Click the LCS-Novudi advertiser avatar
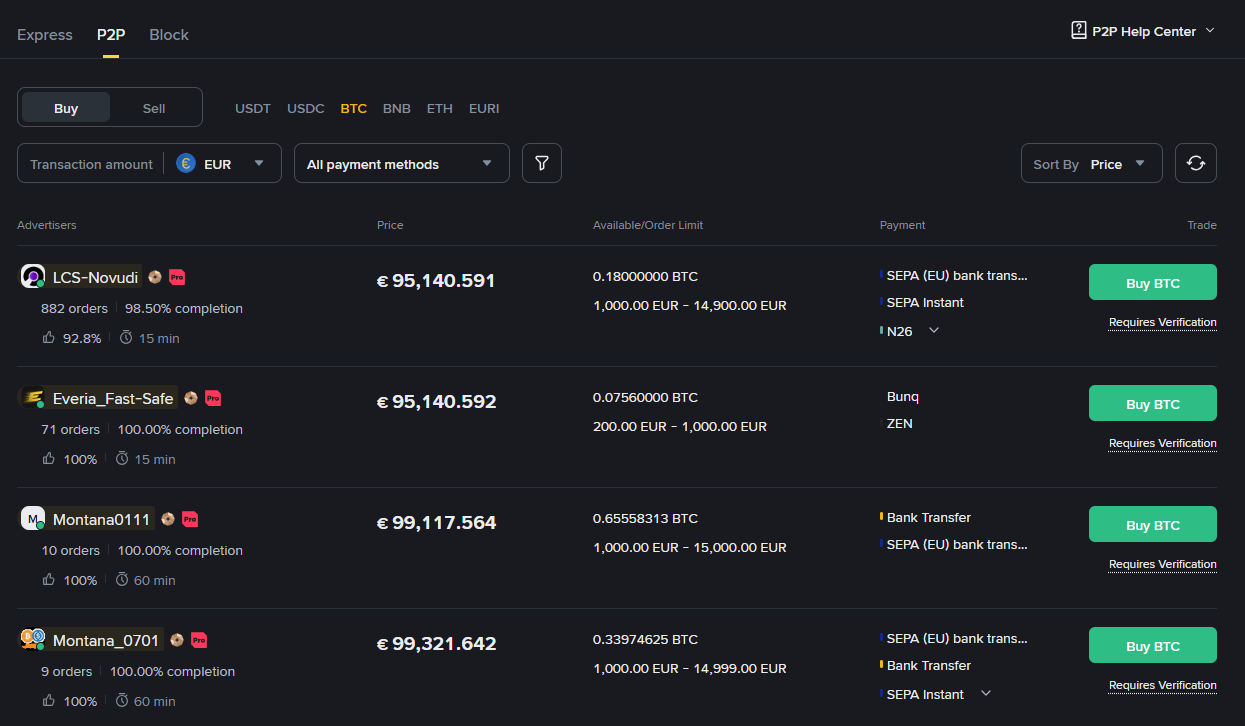Image resolution: width=1245 pixels, height=726 pixels. pyautogui.click(x=33, y=276)
